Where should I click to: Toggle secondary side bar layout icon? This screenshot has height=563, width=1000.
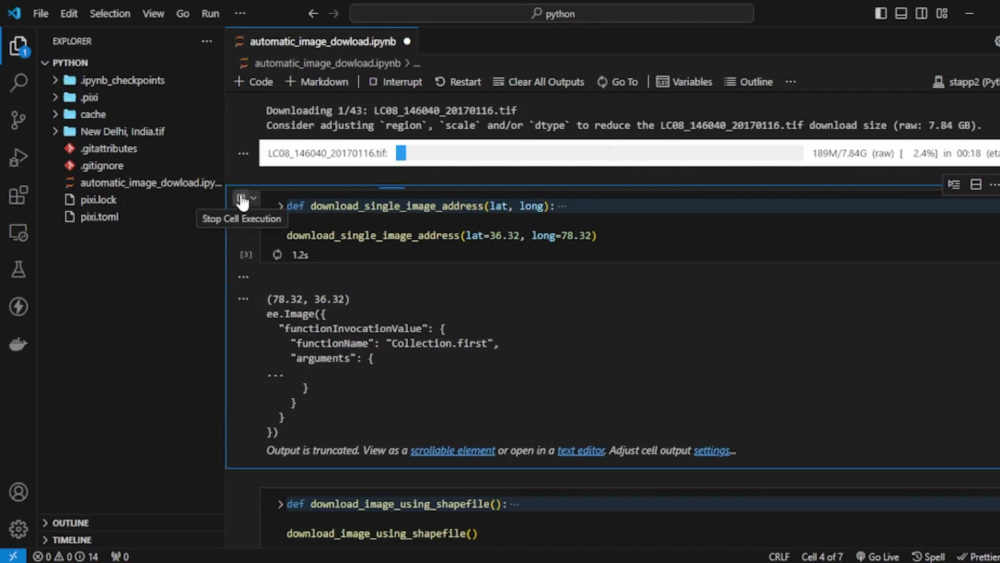tap(922, 13)
